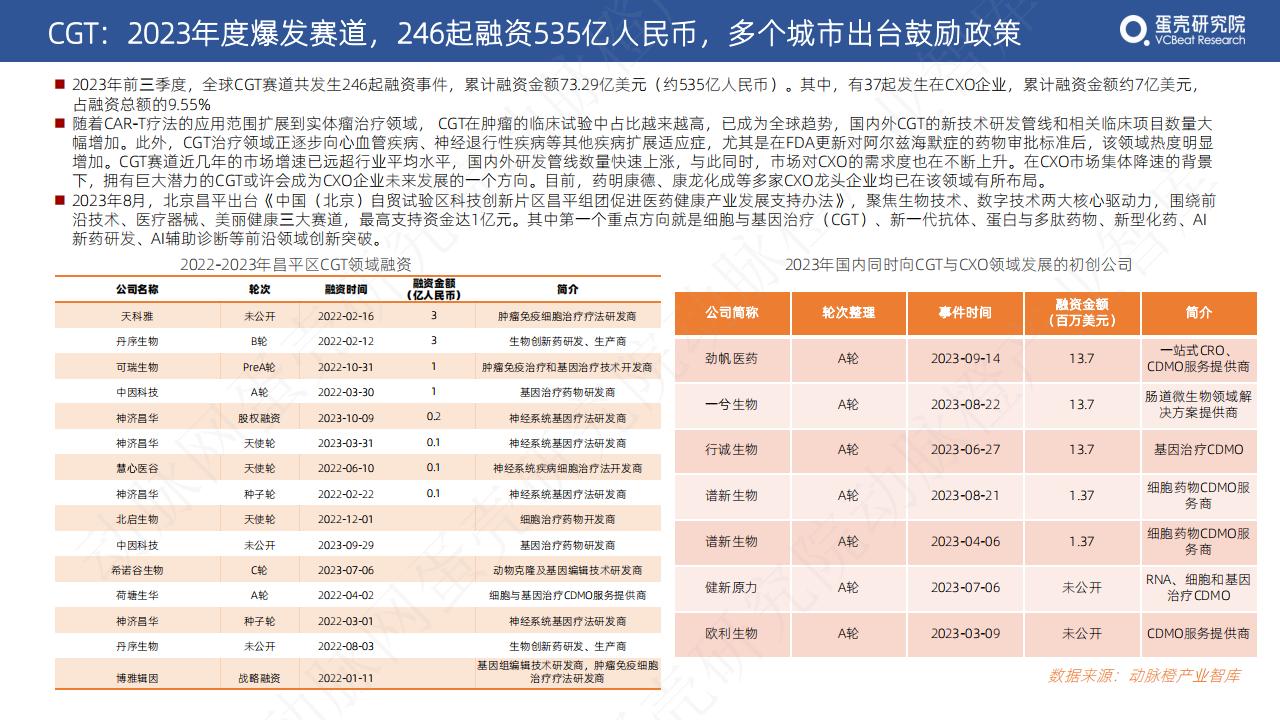The width and height of the screenshot is (1280, 720).
Task: Click the 事件时间 column header
Action: point(965,313)
